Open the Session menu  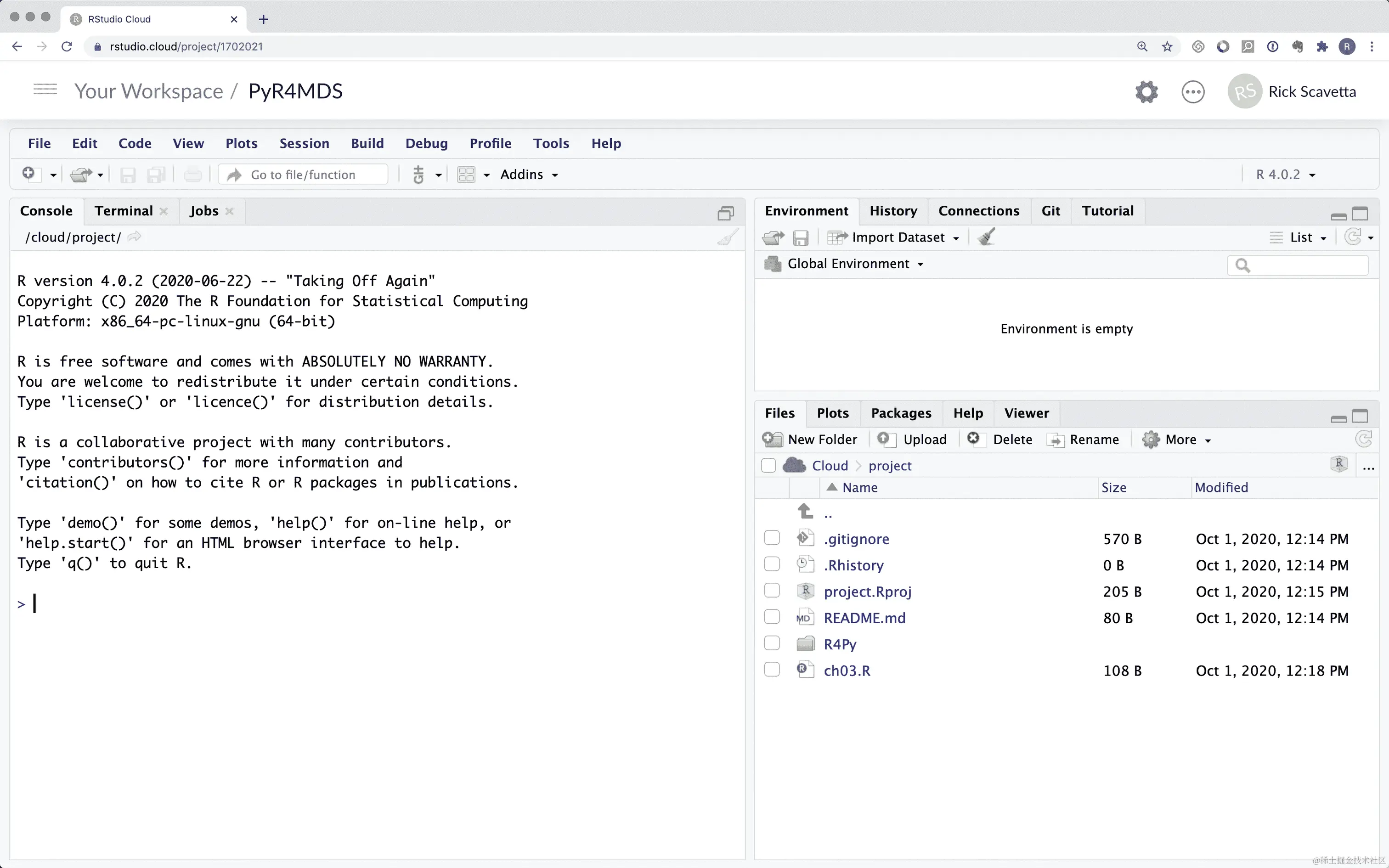304,143
